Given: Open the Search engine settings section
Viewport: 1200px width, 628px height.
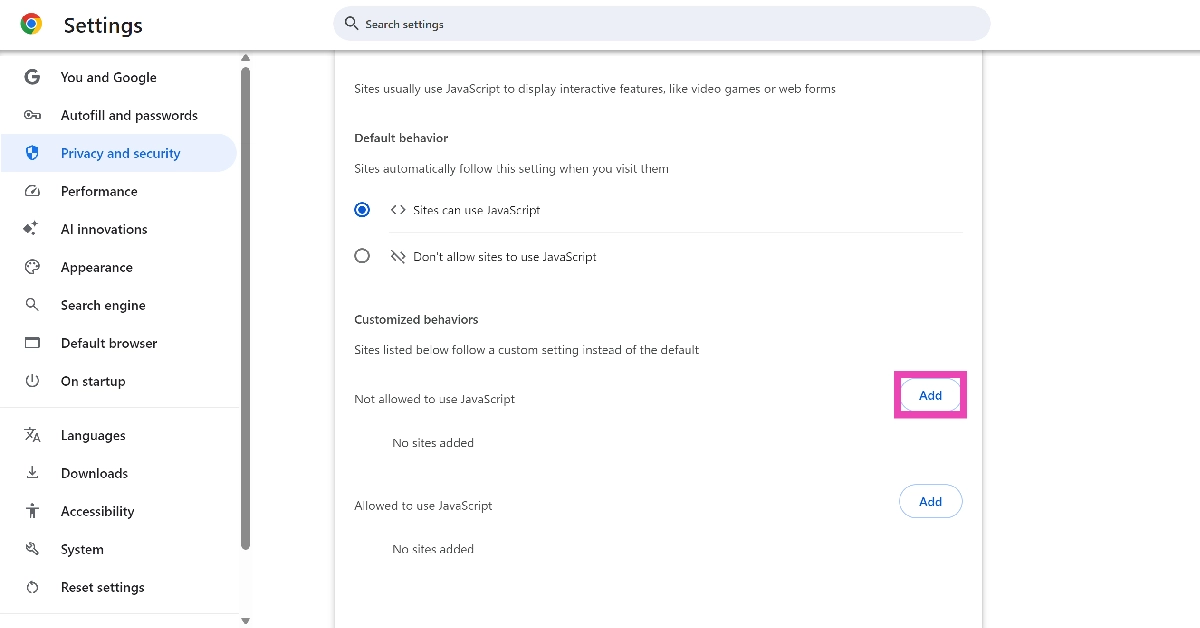Looking at the screenshot, I should pos(103,305).
